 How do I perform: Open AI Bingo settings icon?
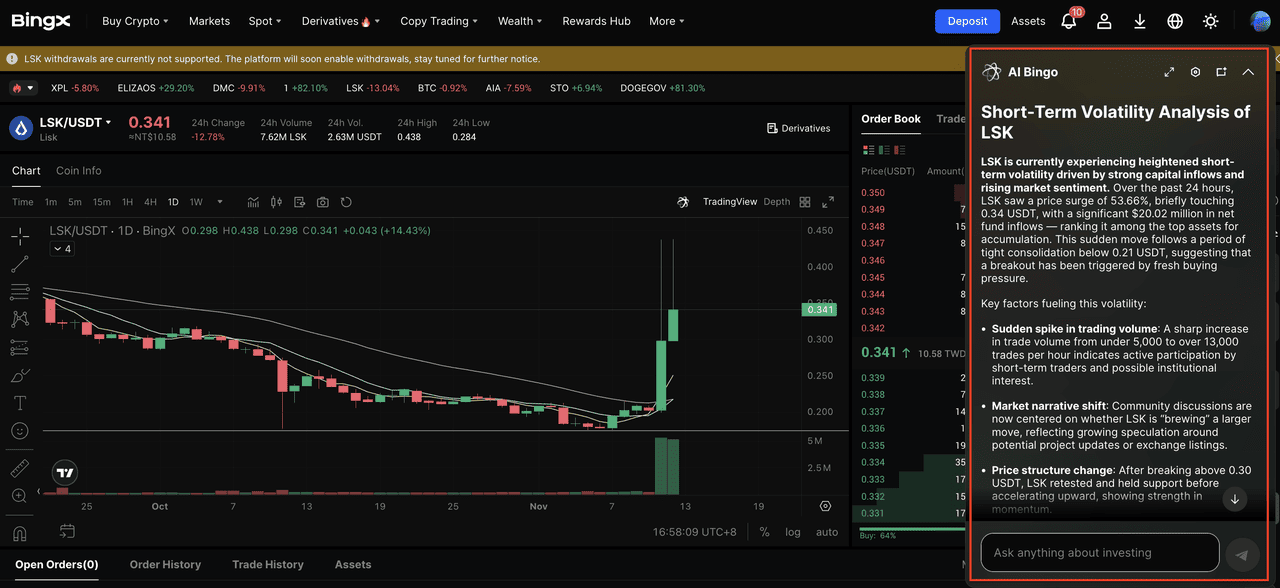(x=1195, y=72)
